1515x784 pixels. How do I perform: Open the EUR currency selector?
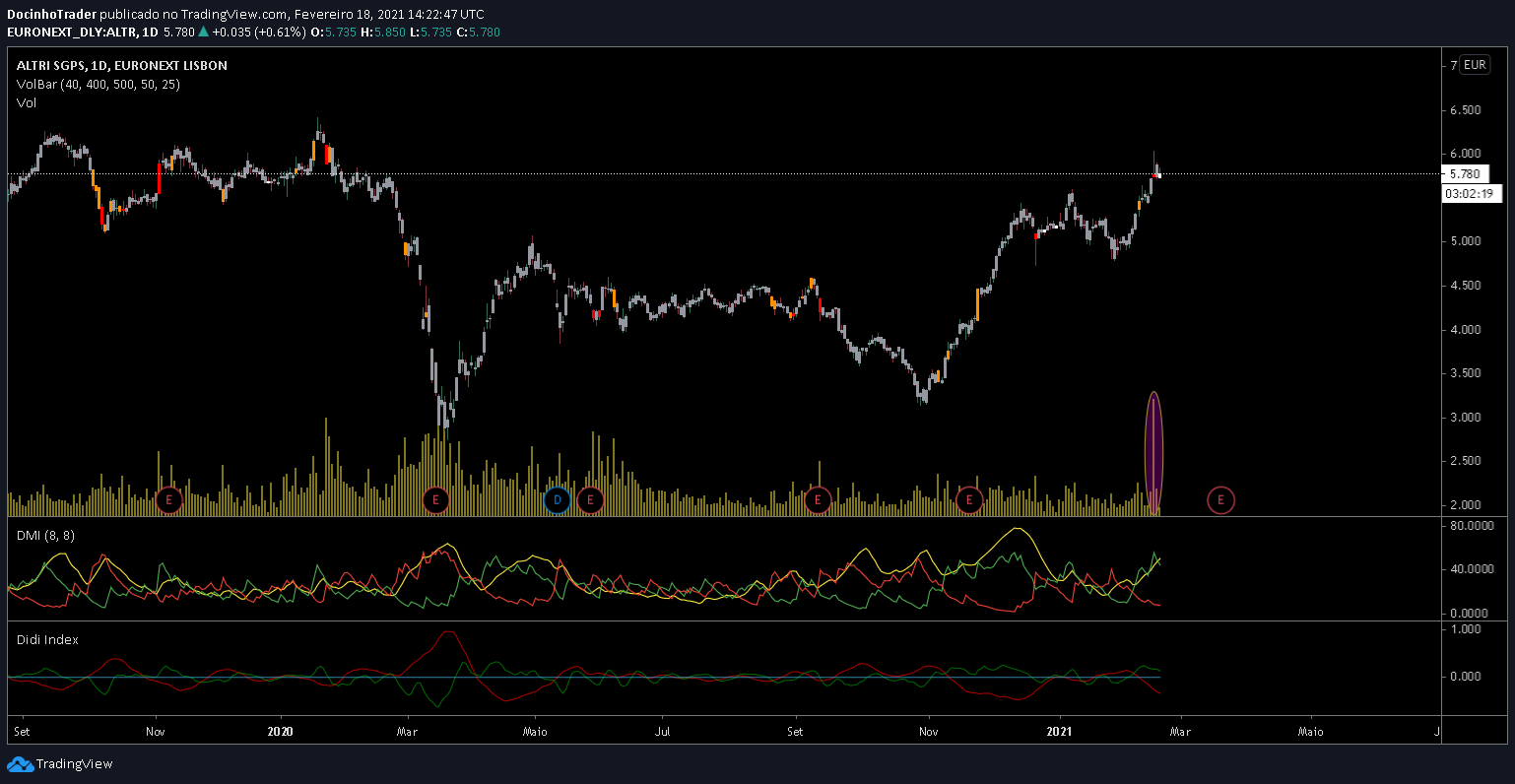point(1474,65)
